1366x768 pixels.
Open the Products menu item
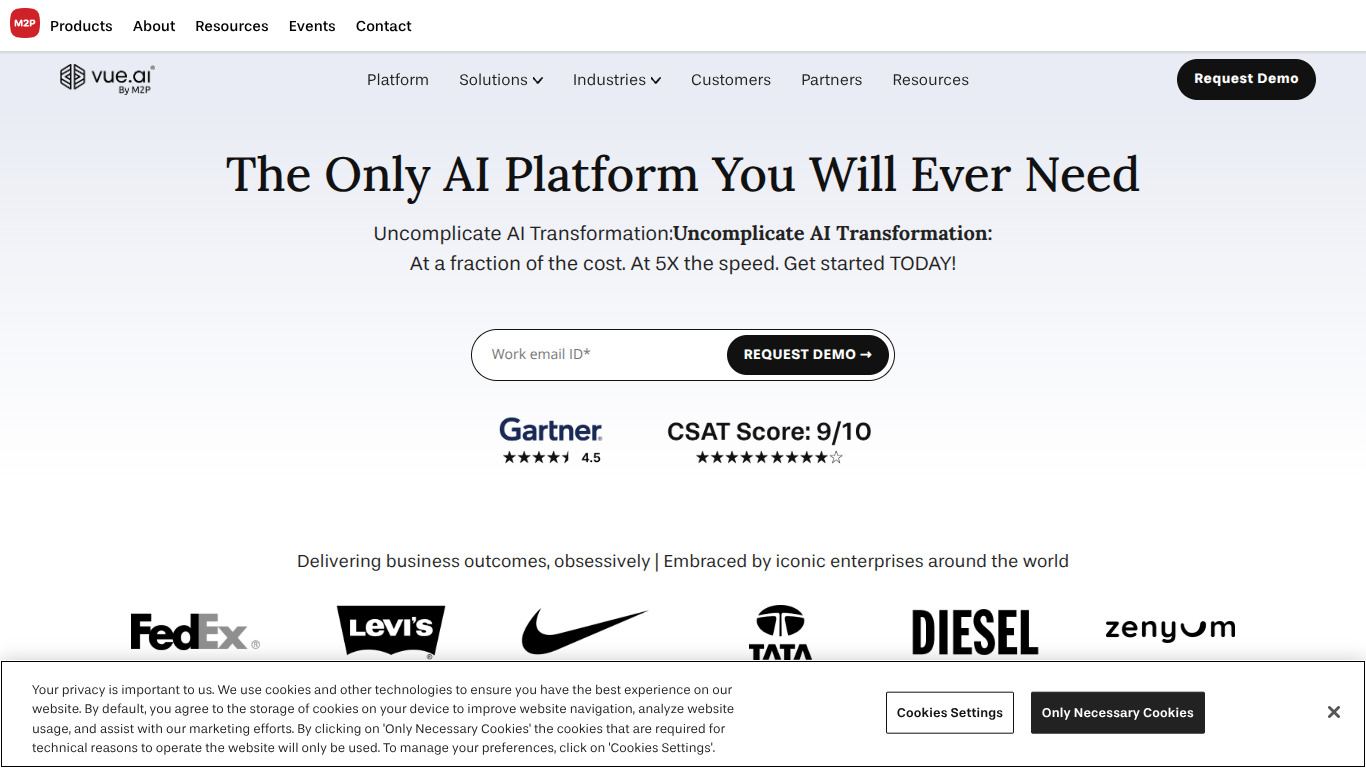pyautogui.click(x=81, y=26)
